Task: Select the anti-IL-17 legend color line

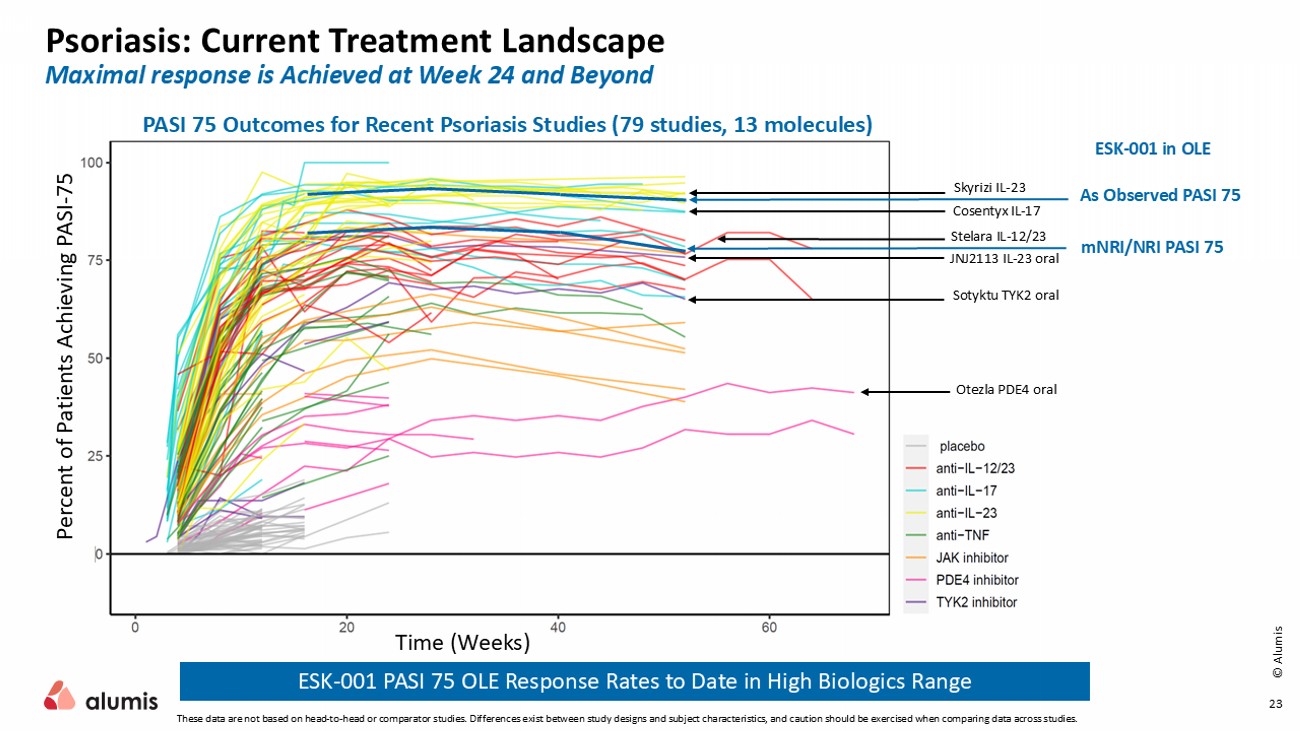Action: 919,491
